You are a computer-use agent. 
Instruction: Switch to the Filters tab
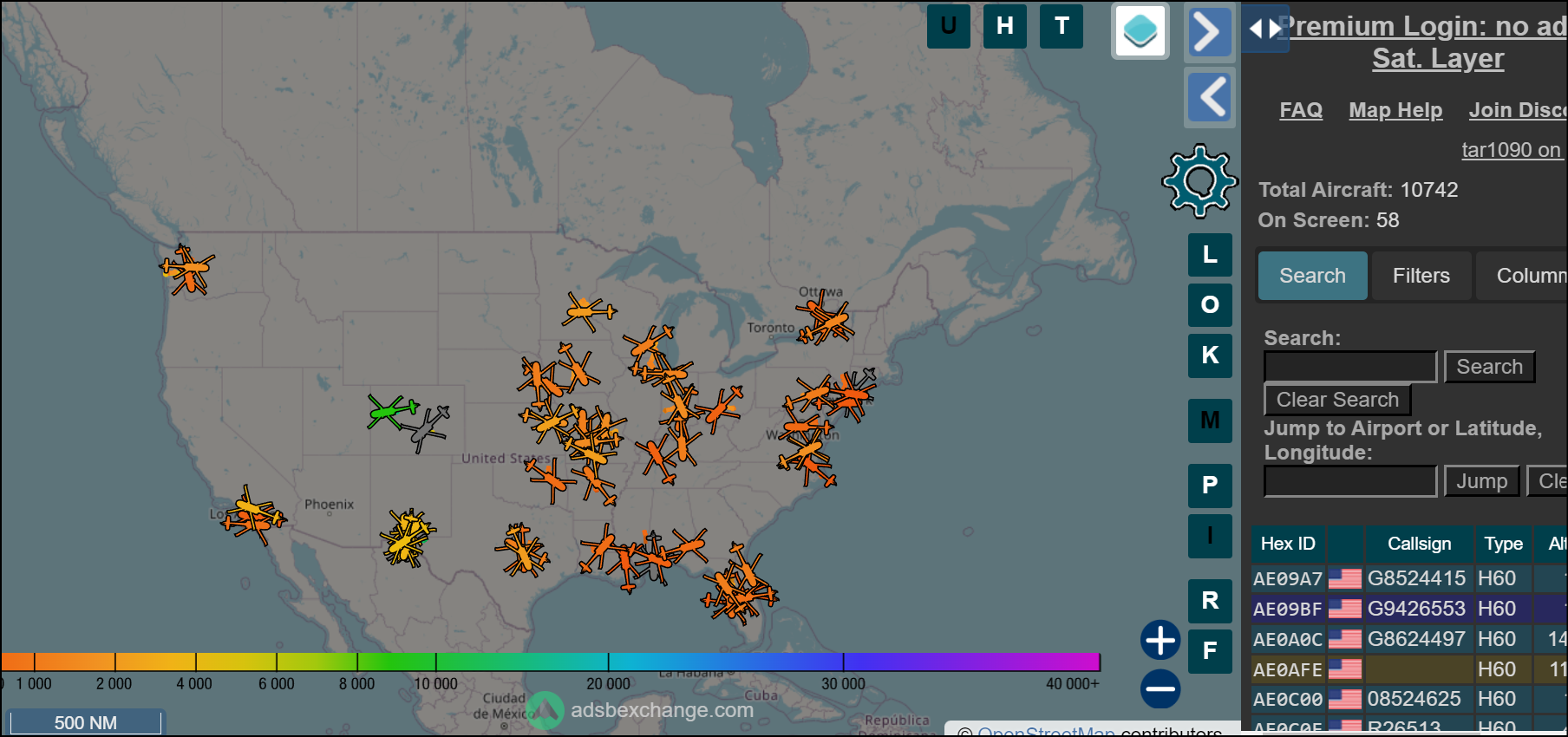click(x=1421, y=276)
